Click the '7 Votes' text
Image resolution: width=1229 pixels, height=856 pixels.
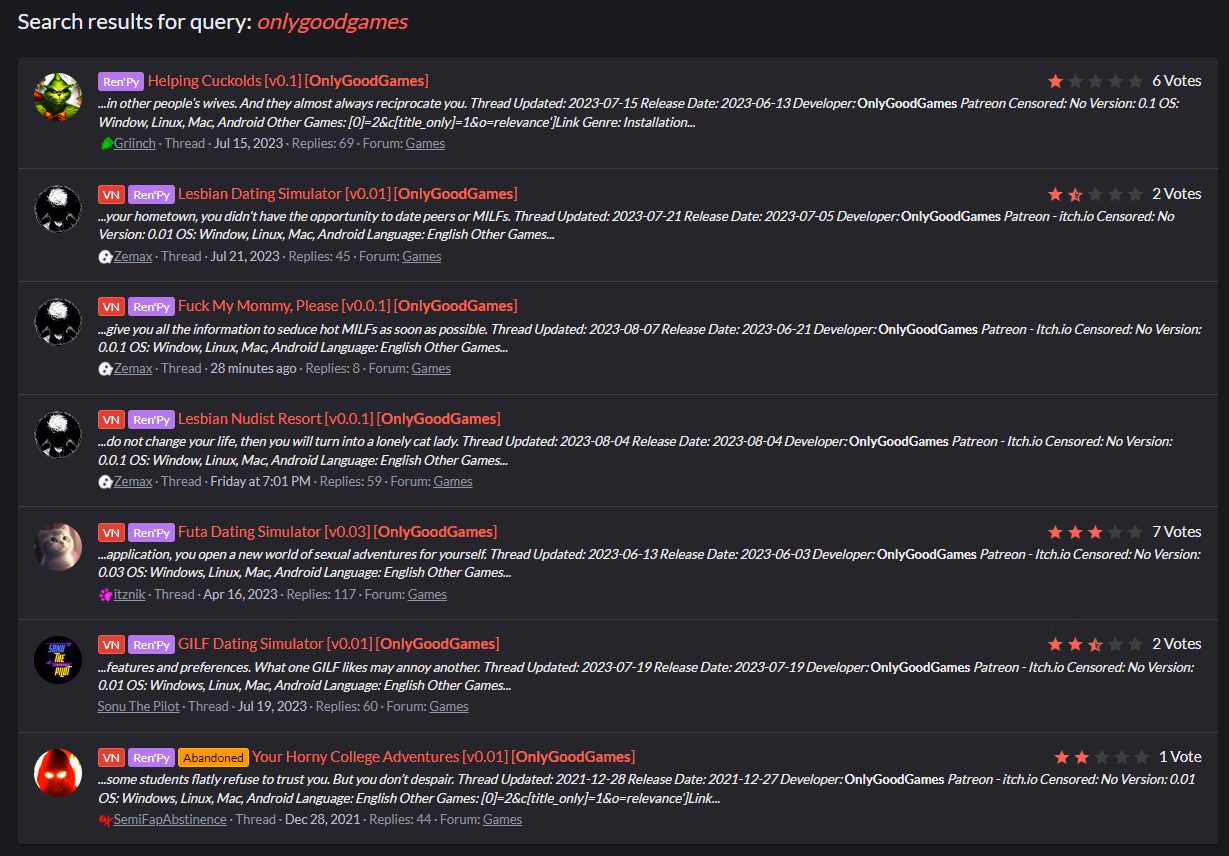[1177, 532]
